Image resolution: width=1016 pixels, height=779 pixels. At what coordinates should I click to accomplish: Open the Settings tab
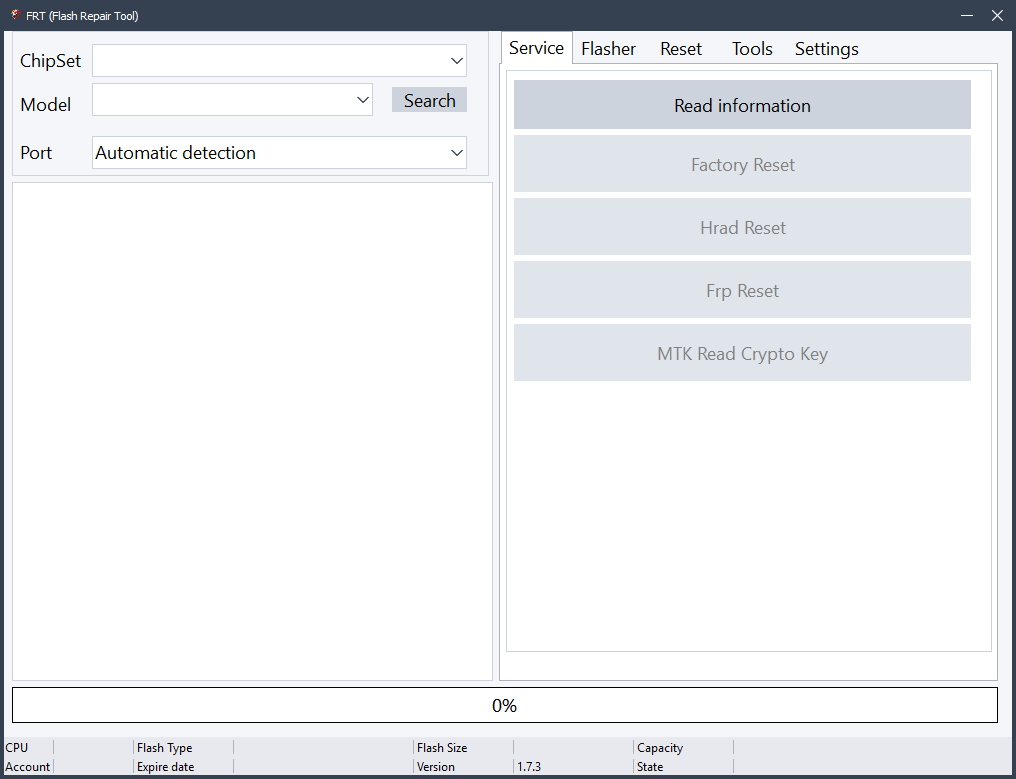coord(826,48)
